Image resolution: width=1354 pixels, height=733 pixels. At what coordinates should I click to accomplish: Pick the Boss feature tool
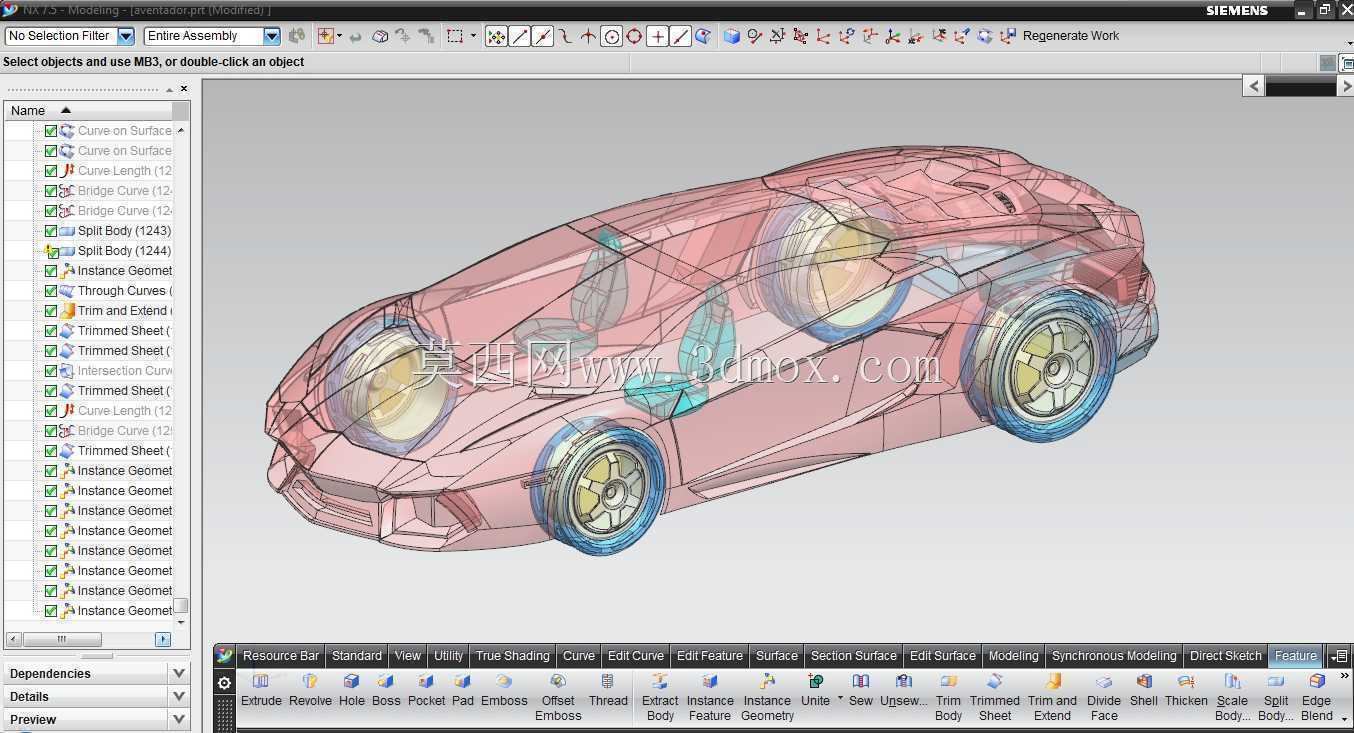pos(386,690)
